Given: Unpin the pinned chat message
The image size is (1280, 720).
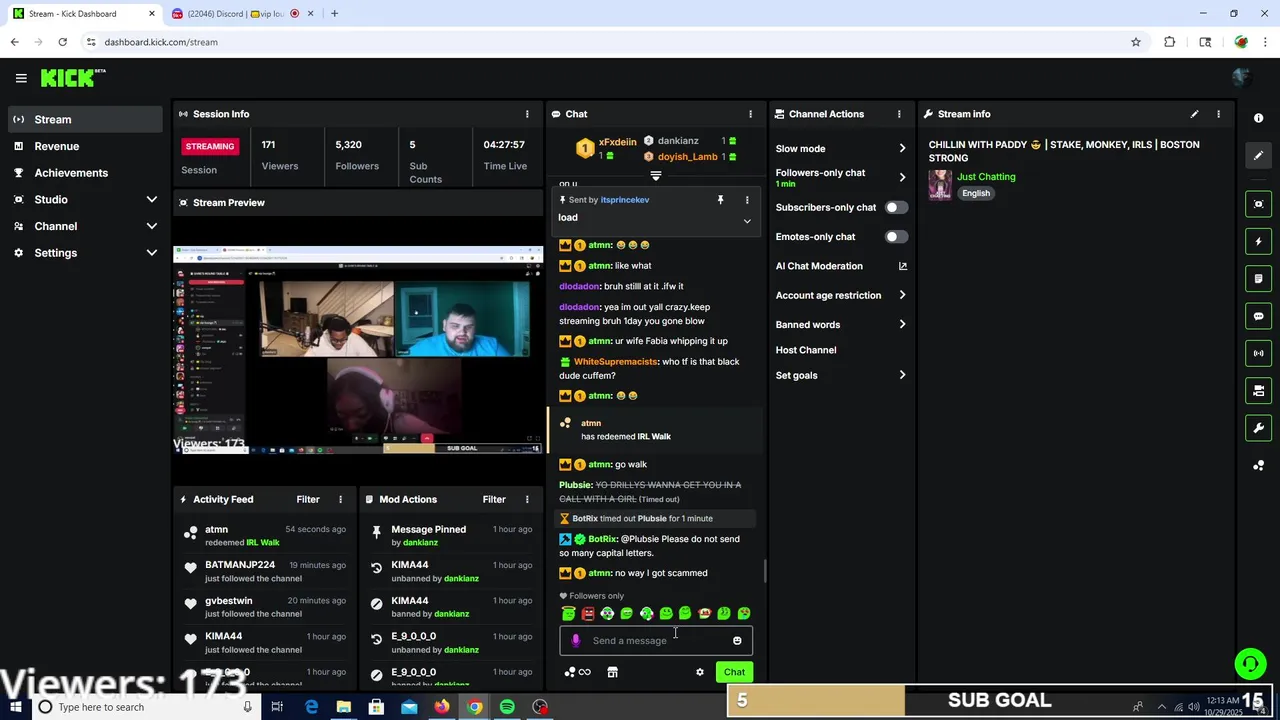Looking at the screenshot, I should point(720,200).
